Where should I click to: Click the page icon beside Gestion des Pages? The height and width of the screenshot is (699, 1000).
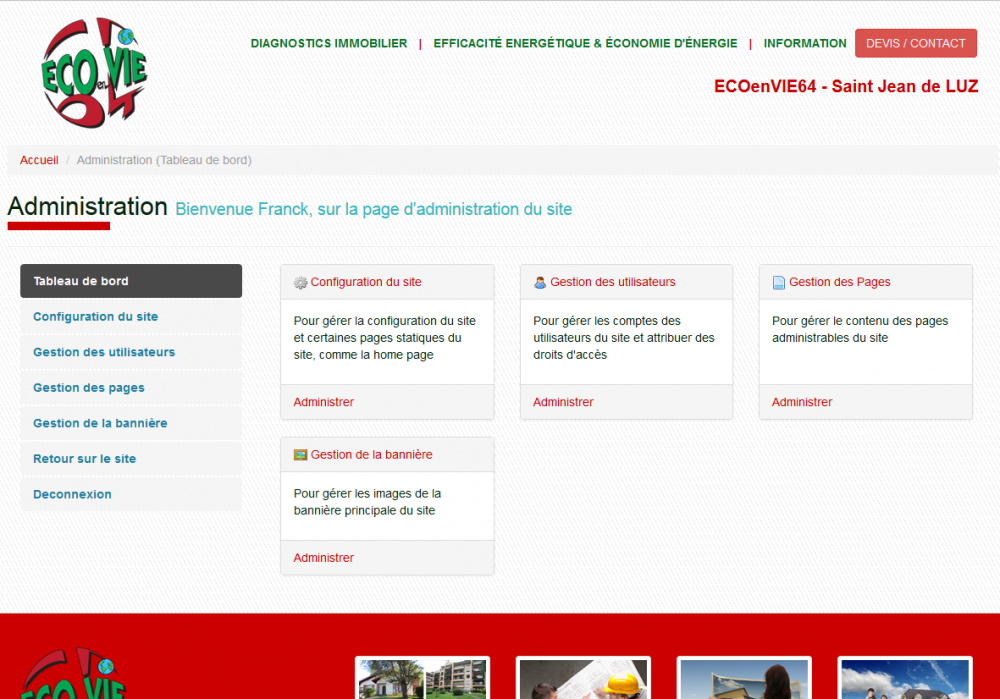click(x=779, y=283)
